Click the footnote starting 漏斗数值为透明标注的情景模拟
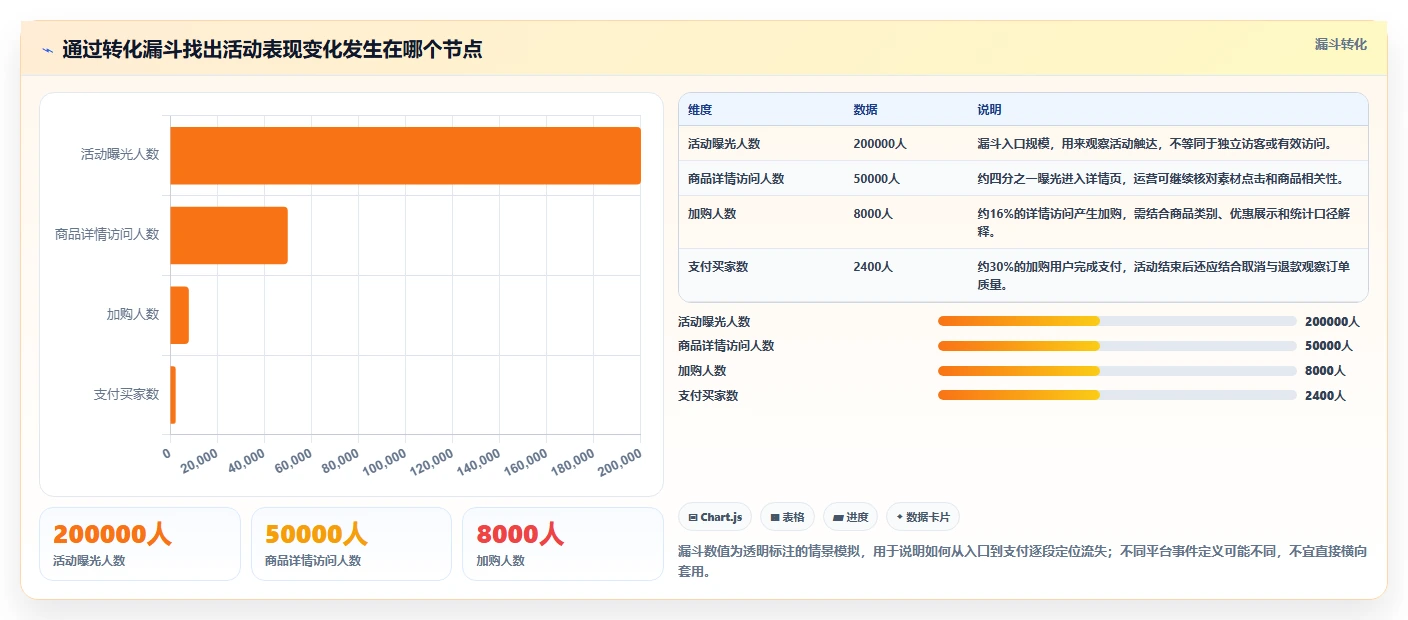The height and width of the screenshot is (620, 1408). (x=1022, y=562)
